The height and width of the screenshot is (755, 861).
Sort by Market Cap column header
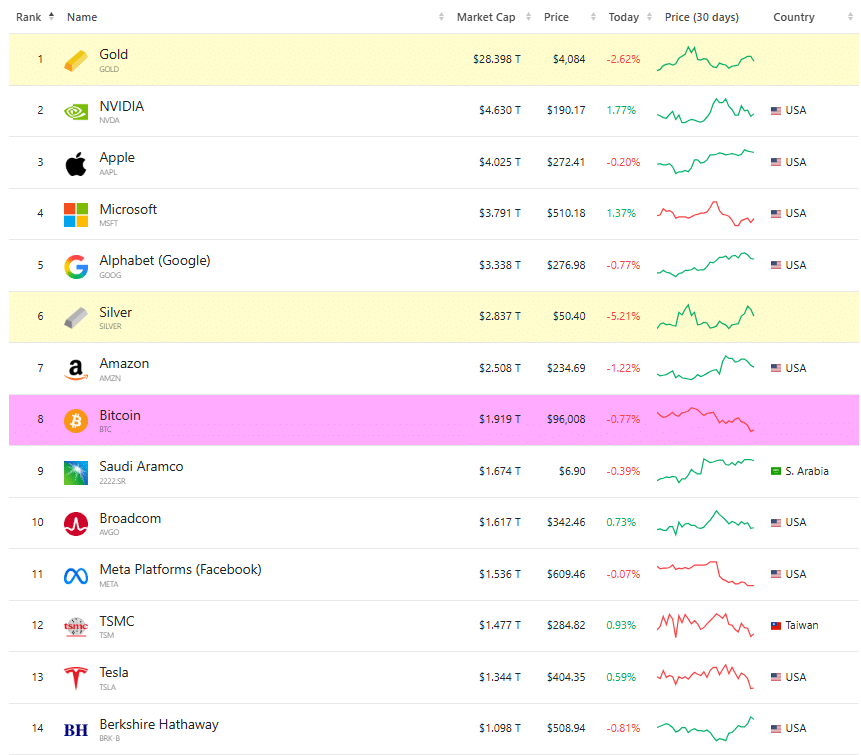tap(485, 17)
